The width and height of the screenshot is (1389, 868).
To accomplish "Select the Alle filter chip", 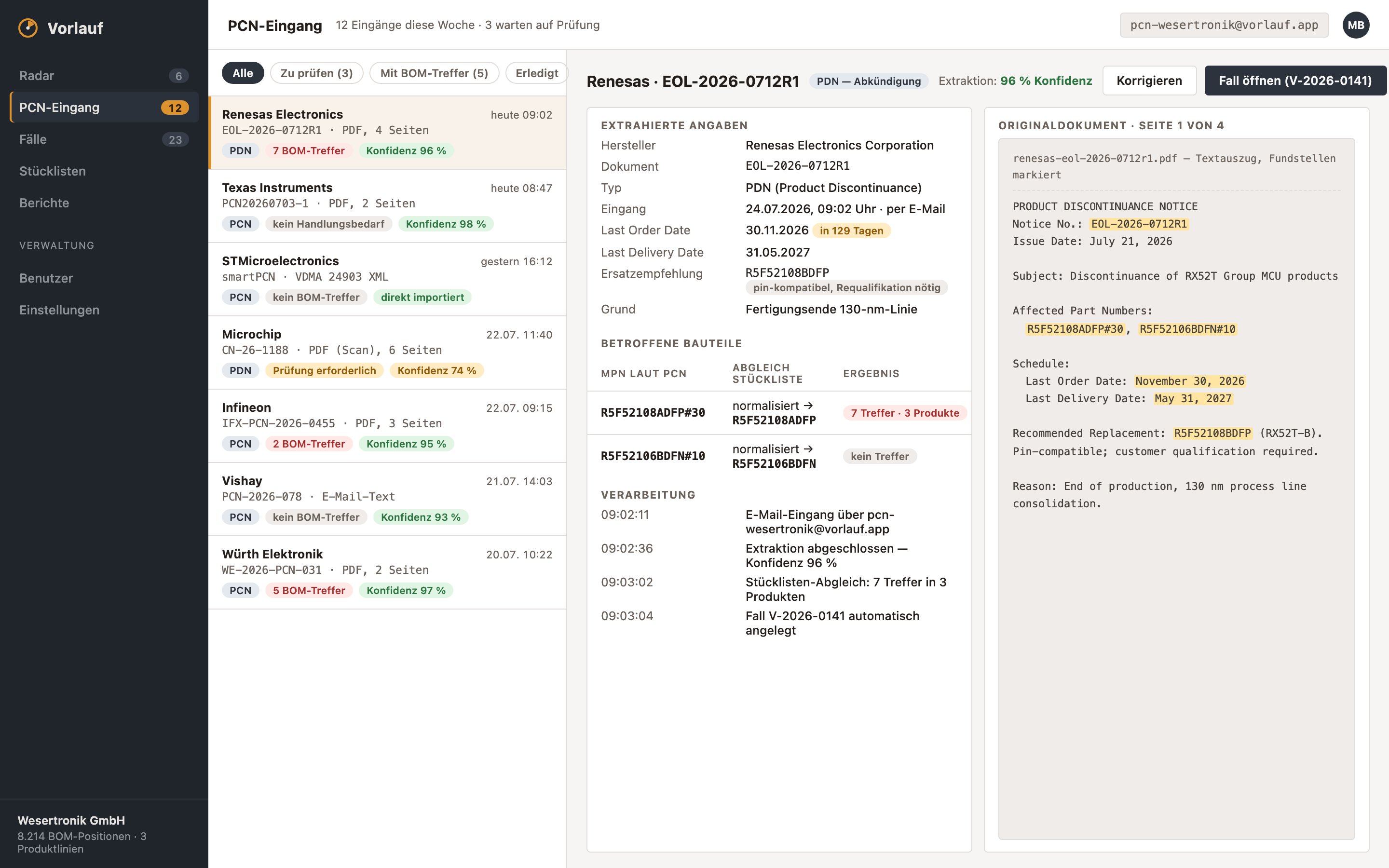I will 243,73.
